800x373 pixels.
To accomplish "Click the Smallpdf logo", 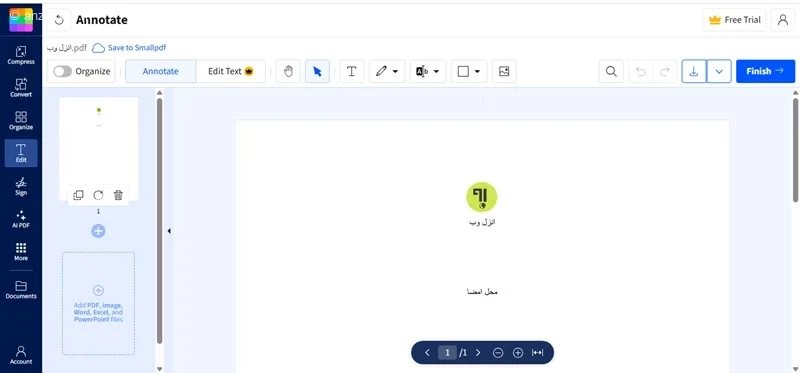I will (21, 20).
